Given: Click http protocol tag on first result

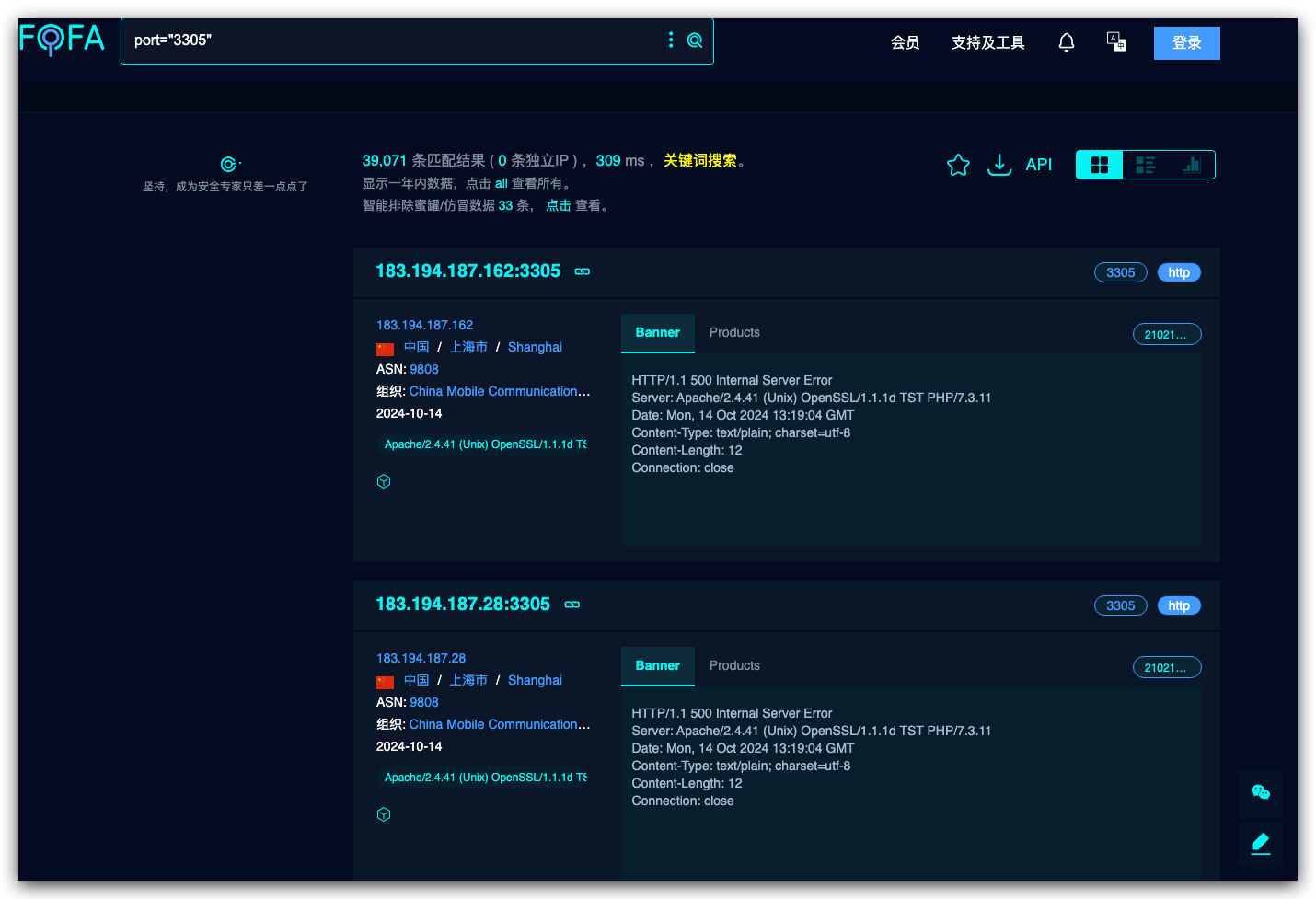Looking at the screenshot, I should [x=1179, y=272].
